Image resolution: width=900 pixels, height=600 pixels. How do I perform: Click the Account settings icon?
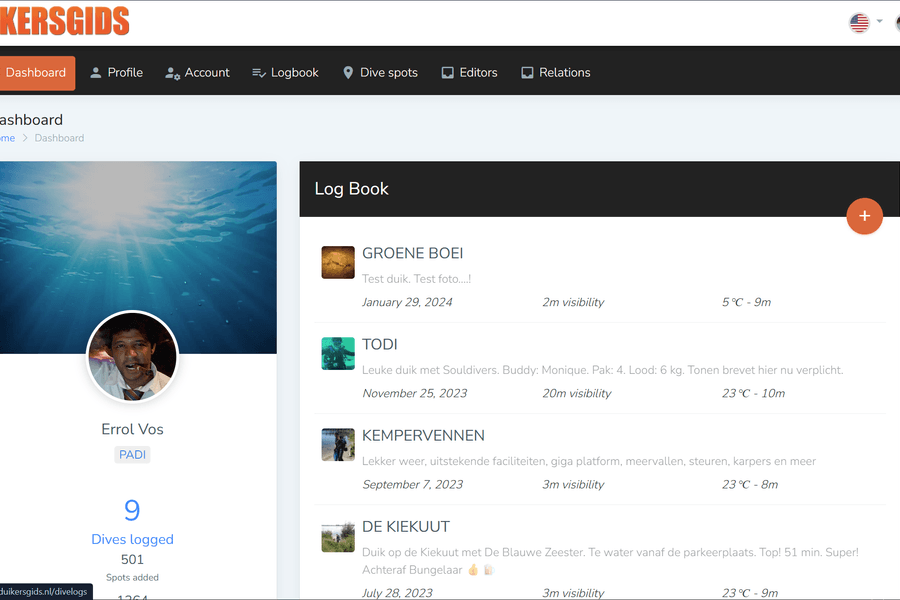(x=172, y=73)
